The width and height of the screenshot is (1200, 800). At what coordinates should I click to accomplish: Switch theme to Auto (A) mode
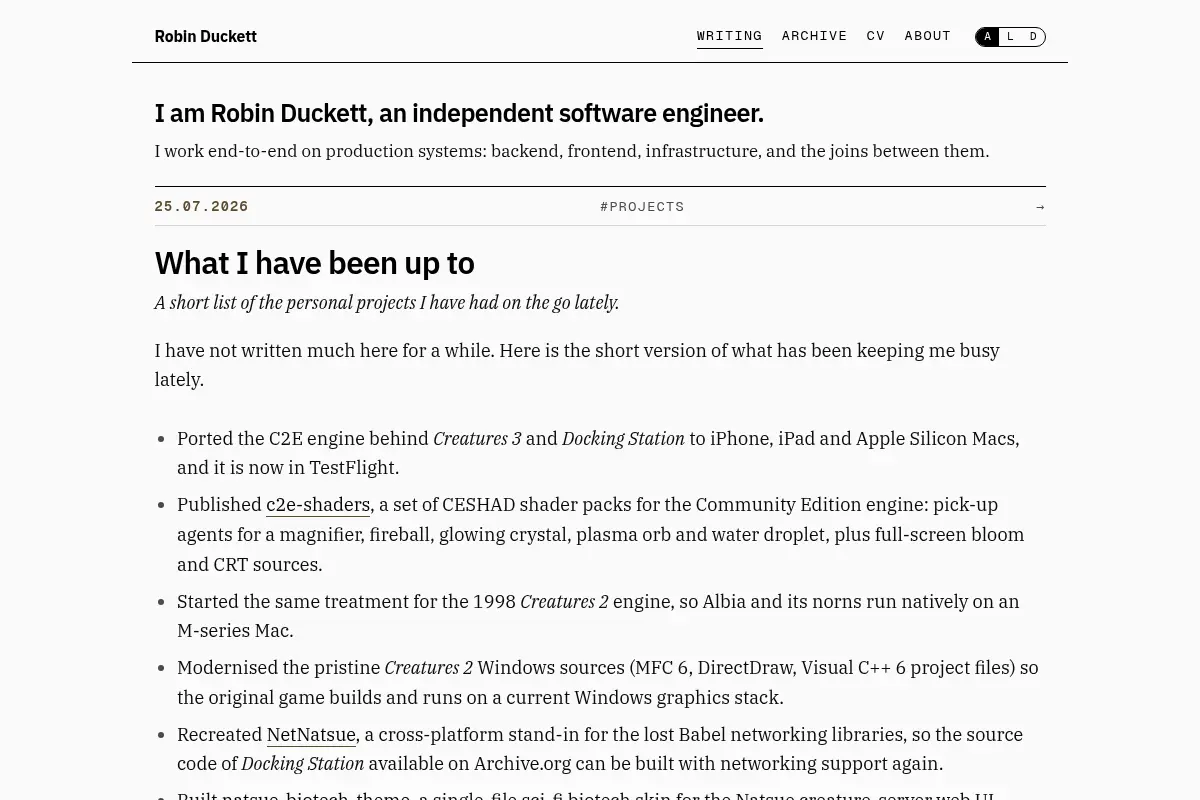click(988, 37)
